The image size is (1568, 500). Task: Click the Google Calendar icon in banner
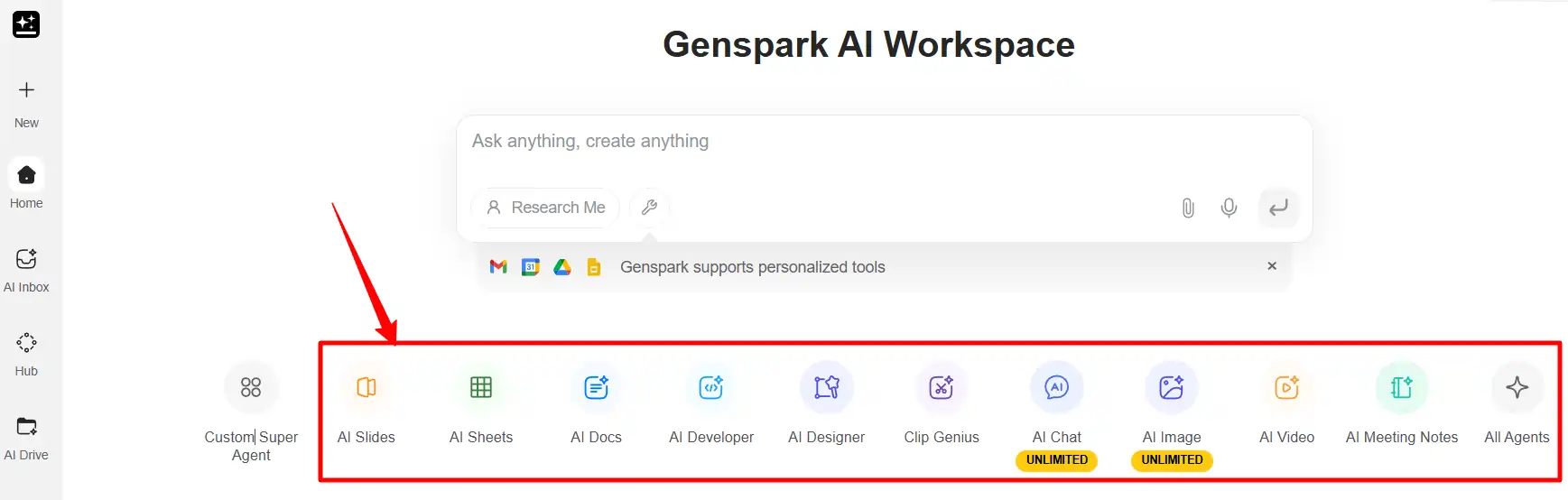(531, 267)
